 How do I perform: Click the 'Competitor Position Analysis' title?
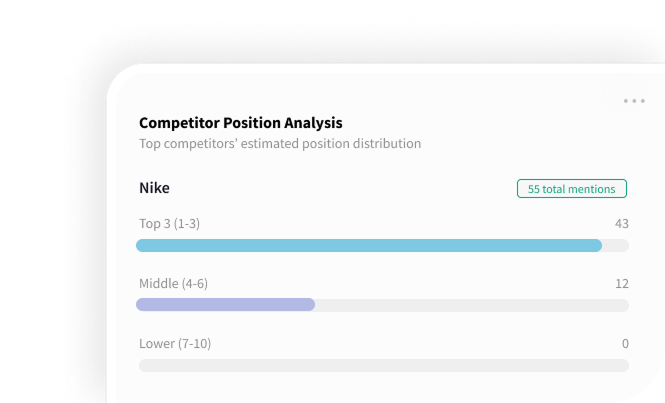point(240,123)
